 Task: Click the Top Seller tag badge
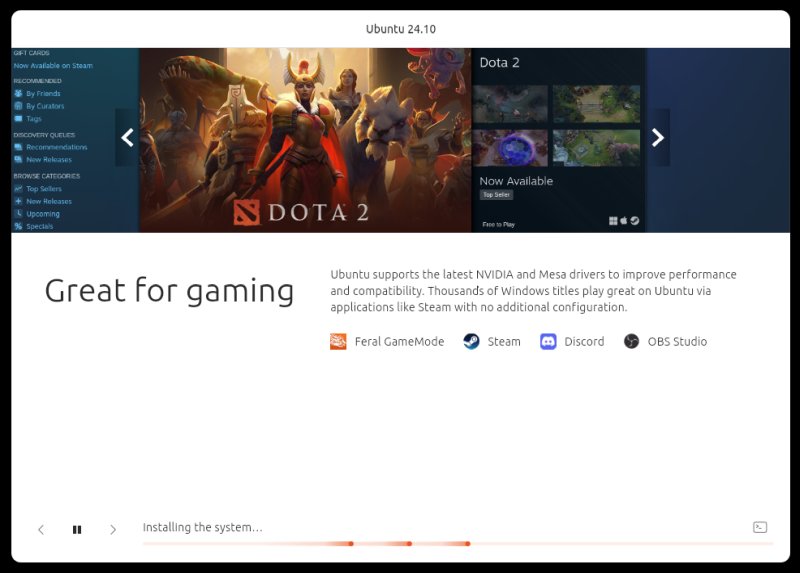coord(496,195)
